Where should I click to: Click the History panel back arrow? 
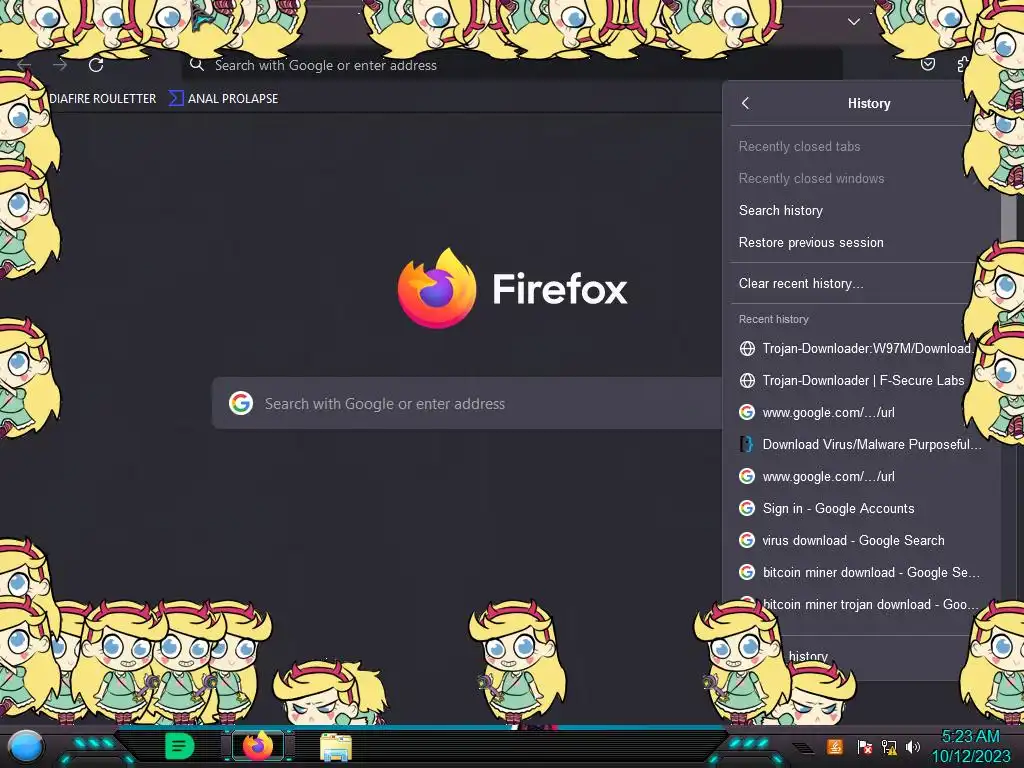(x=745, y=103)
